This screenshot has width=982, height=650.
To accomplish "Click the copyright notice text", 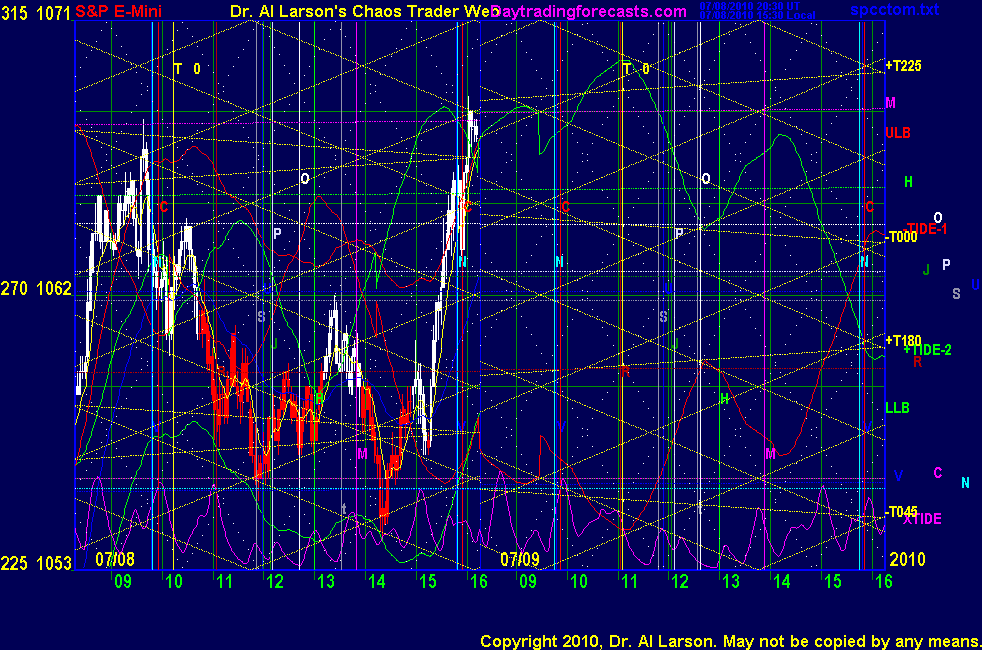I will [x=730, y=641].
